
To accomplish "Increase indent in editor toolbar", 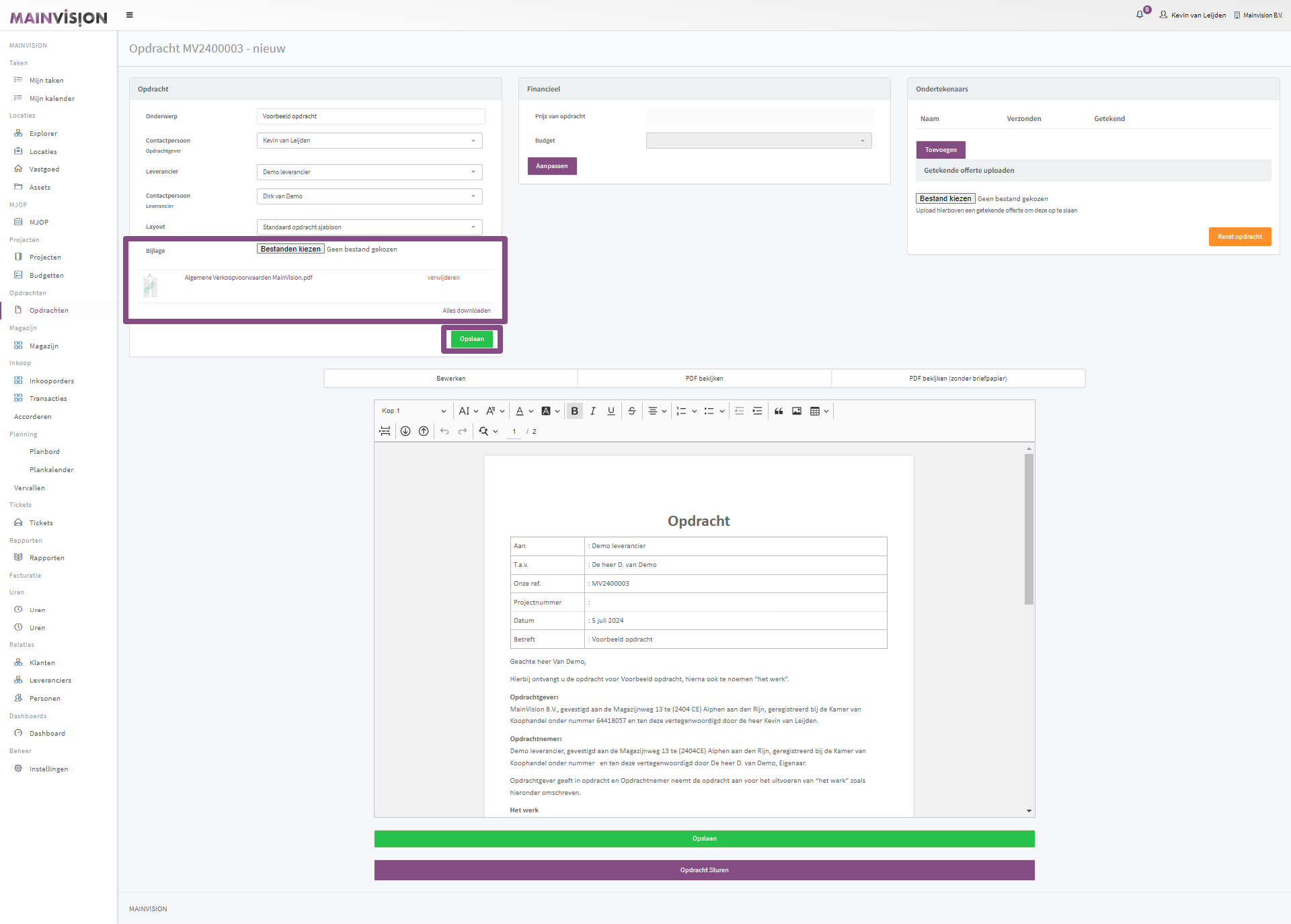I will (x=757, y=411).
